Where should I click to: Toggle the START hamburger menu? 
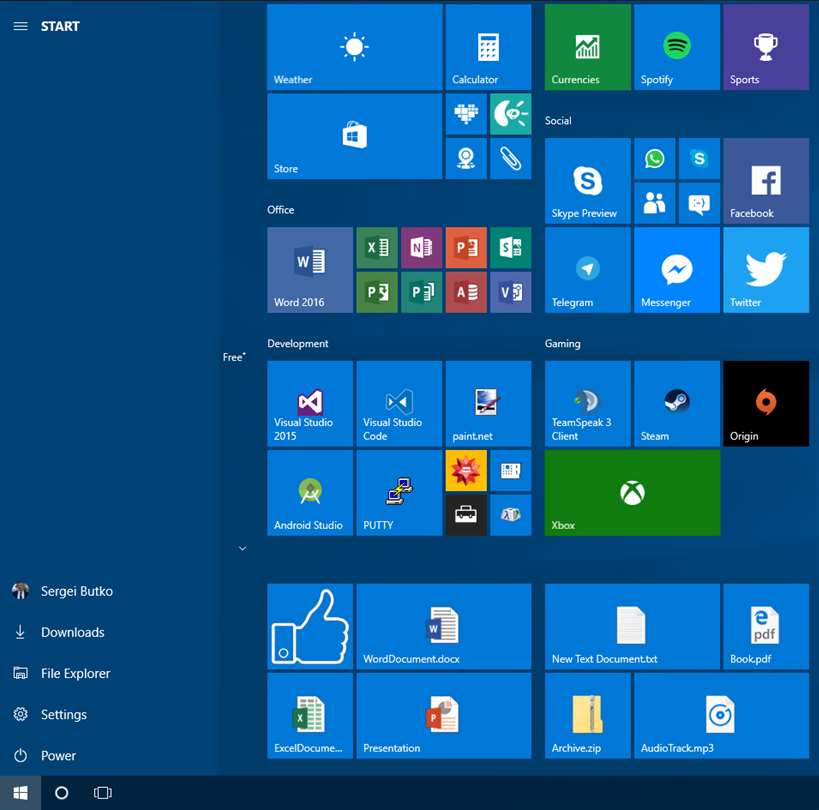20,26
